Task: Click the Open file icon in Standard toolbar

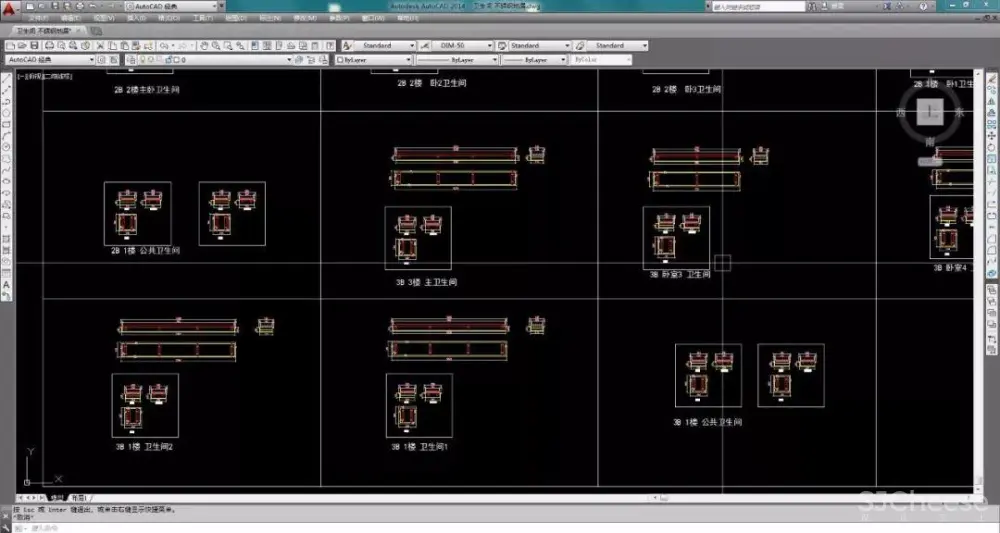Action: 22,46
